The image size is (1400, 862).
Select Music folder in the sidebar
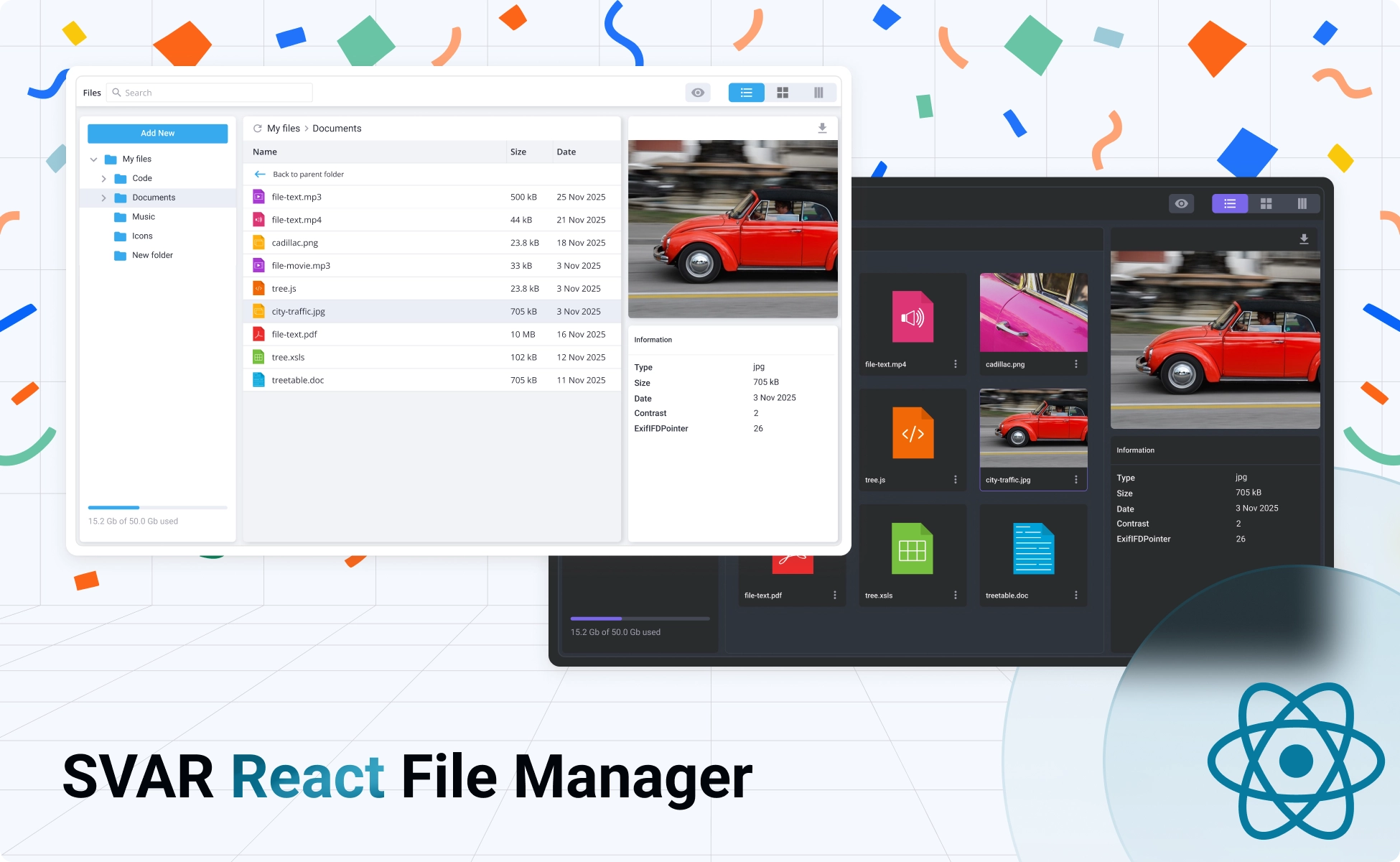pos(143,216)
